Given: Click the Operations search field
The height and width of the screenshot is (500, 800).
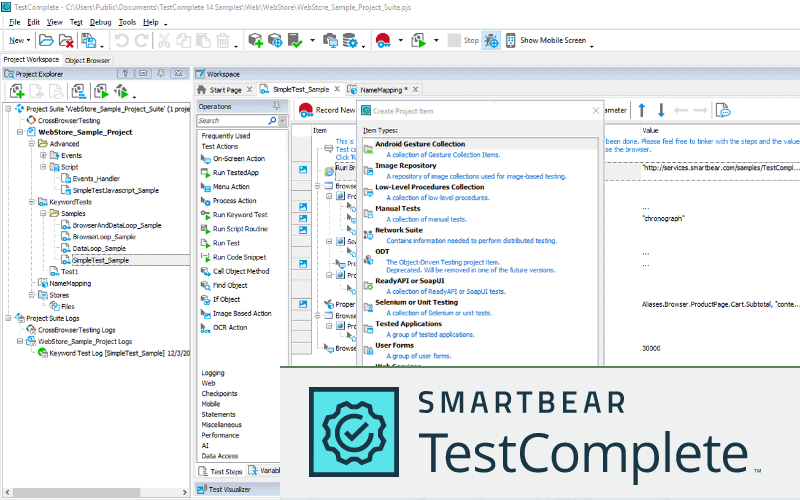Looking at the screenshot, I should pos(232,121).
